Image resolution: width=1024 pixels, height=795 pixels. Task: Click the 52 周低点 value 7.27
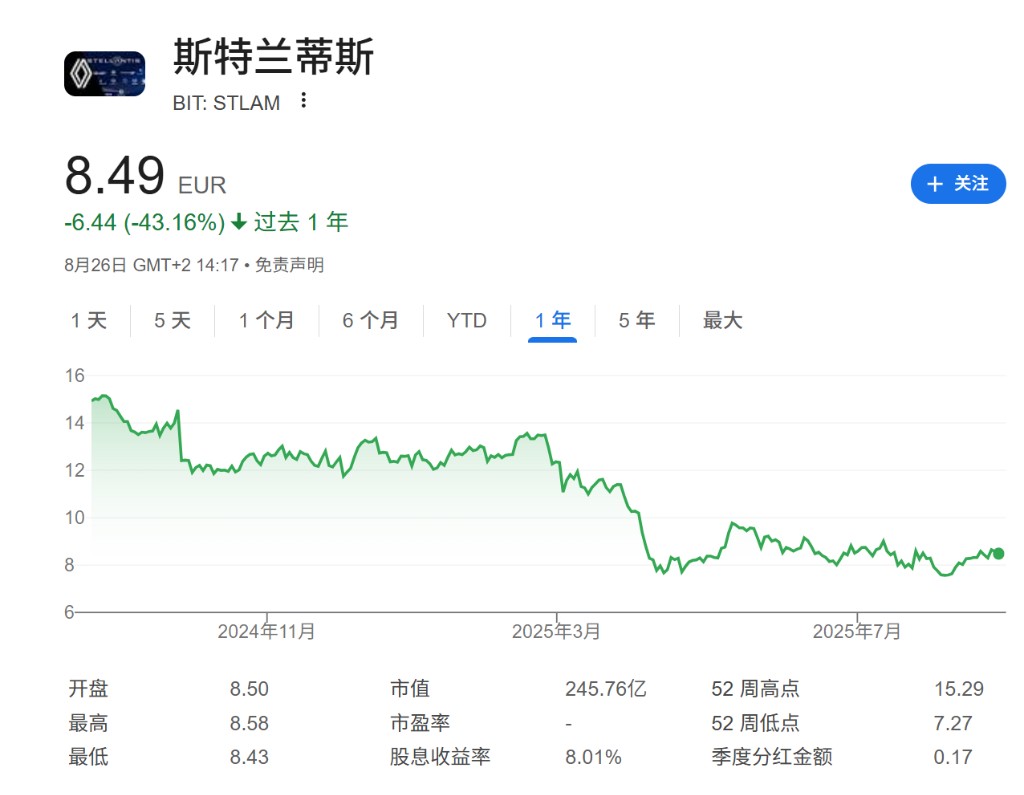click(x=953, y=724)
